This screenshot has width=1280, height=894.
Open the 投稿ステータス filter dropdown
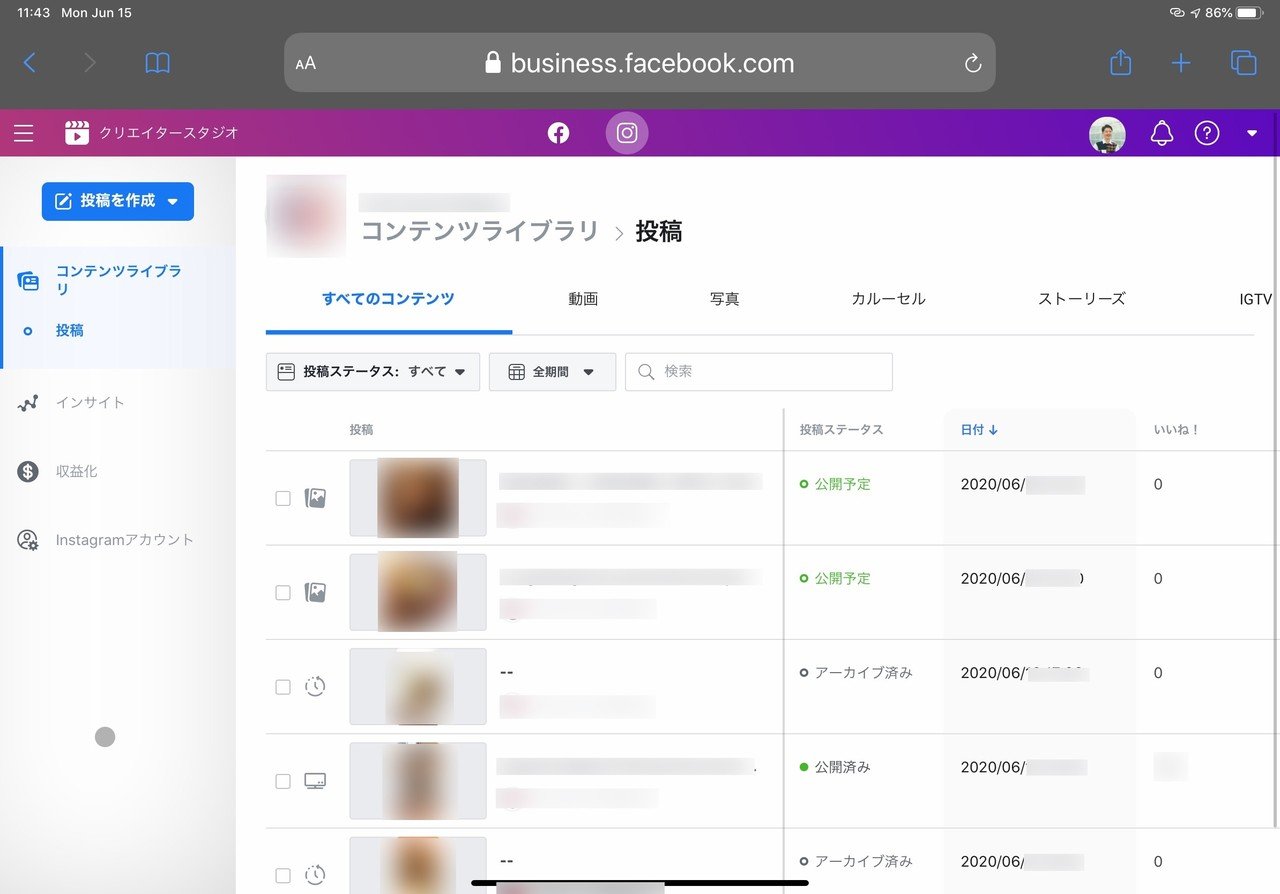pos(372,371)
